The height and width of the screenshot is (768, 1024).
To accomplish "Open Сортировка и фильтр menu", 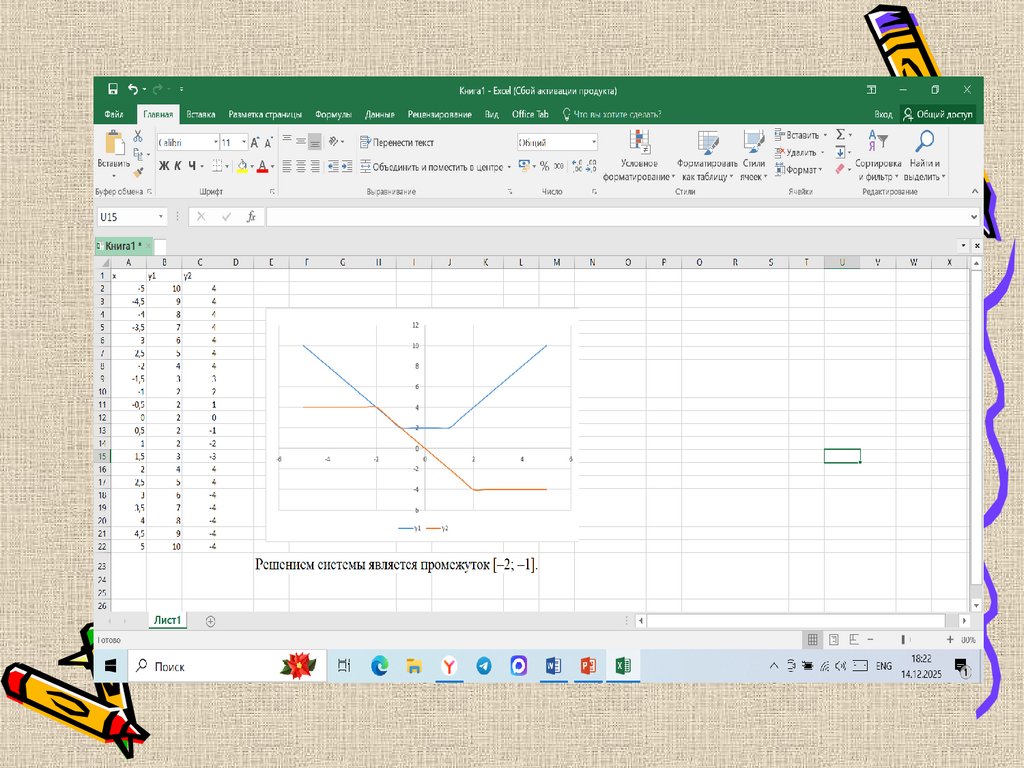I will (878, 155).
